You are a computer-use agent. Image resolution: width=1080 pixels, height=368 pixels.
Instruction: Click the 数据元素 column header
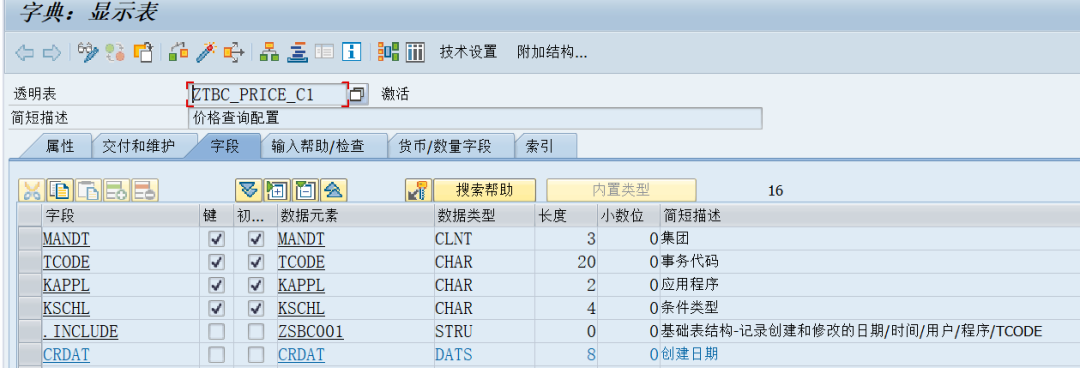354,216
